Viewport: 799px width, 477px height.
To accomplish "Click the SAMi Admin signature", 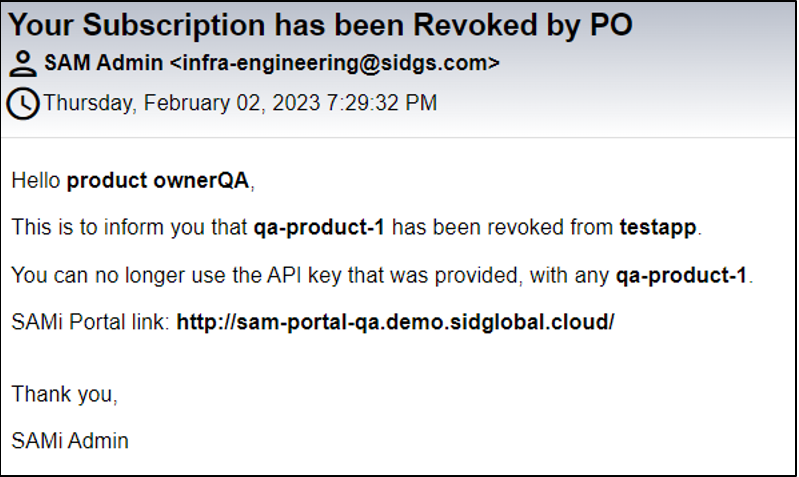I will point(70,441).
